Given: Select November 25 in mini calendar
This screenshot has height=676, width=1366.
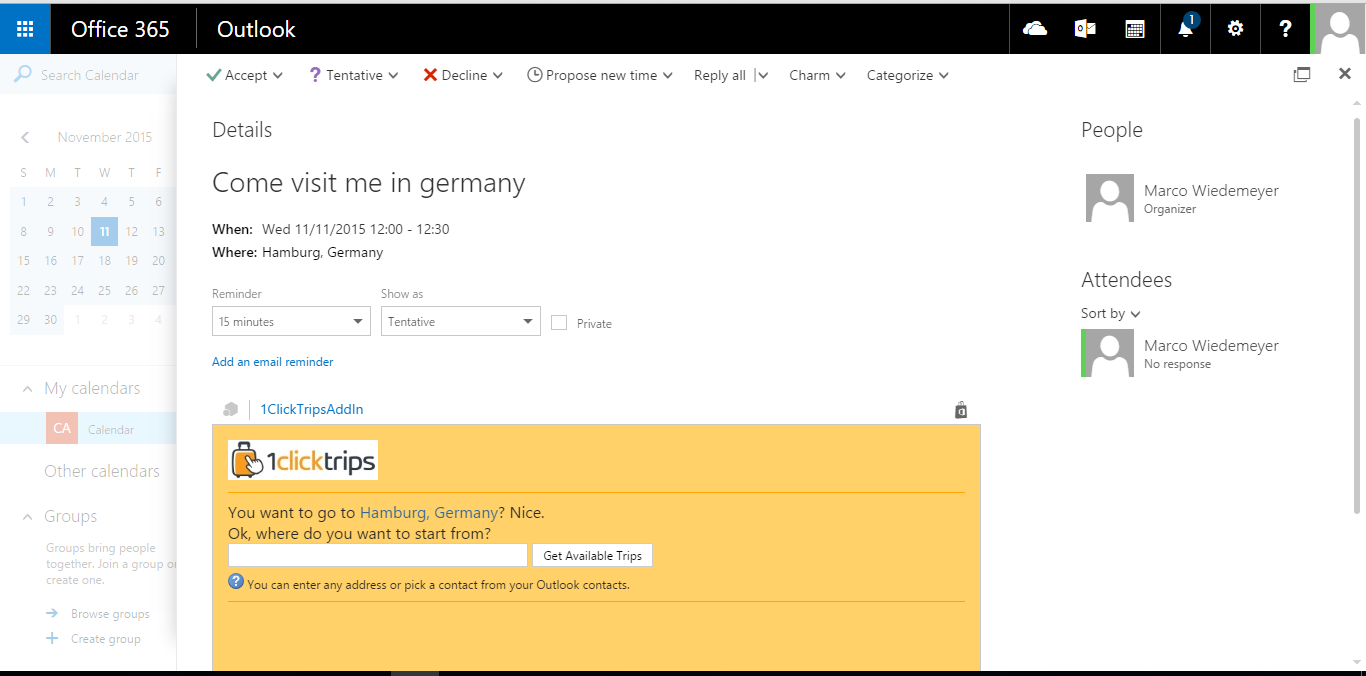Looking at the screenshot, I should (x=104, y=291).
